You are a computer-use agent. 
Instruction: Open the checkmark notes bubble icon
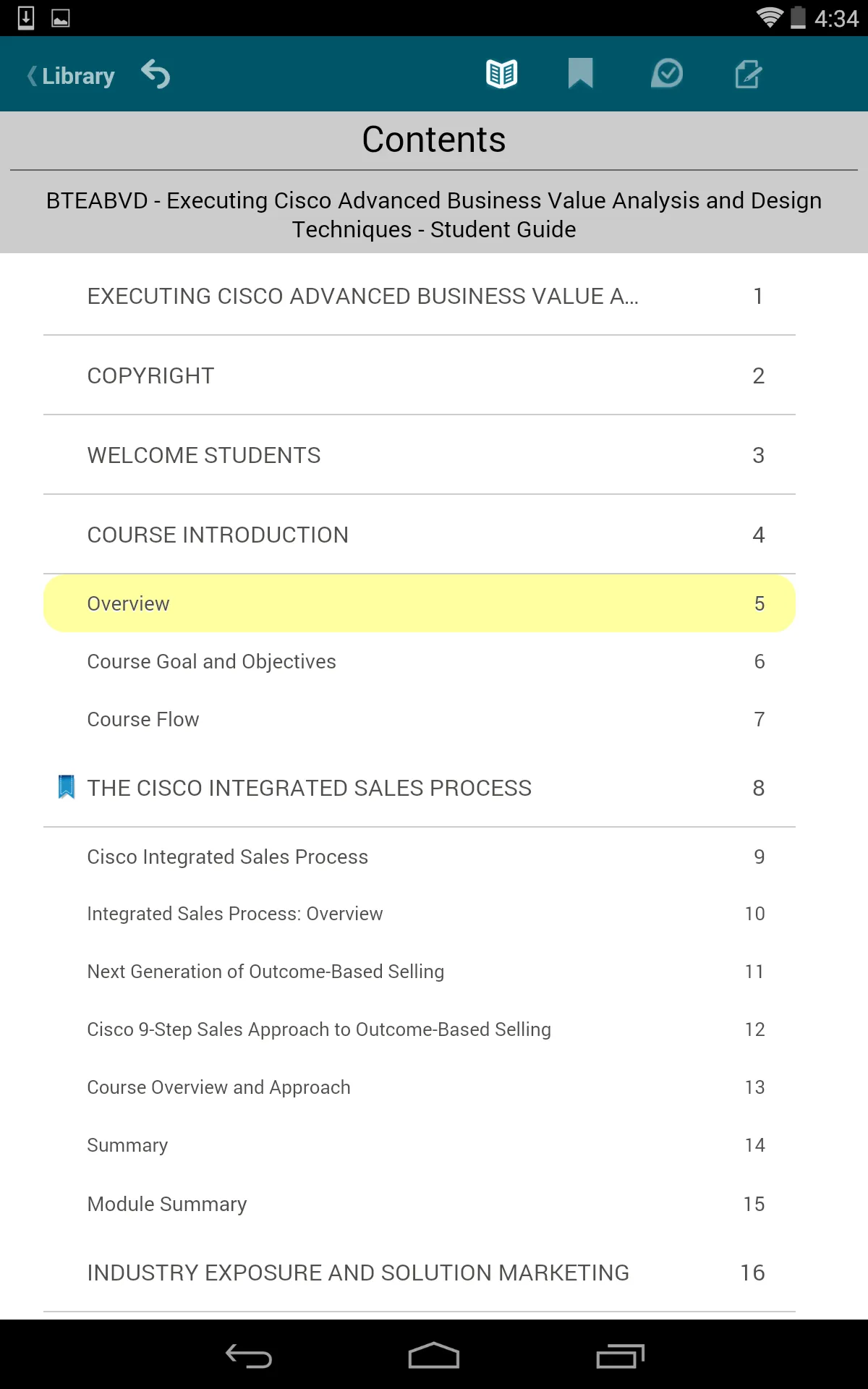[x=667, y=74]
